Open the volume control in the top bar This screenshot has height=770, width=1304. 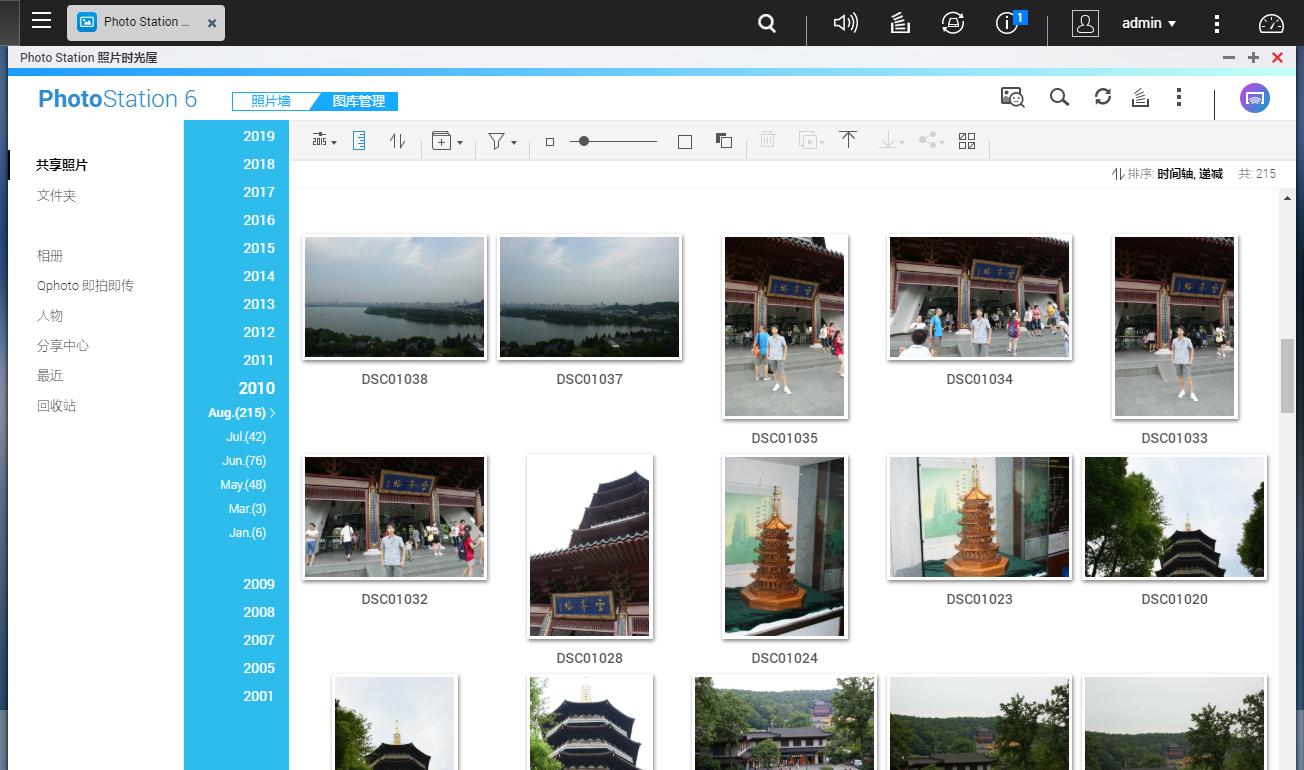coord(845,23)
